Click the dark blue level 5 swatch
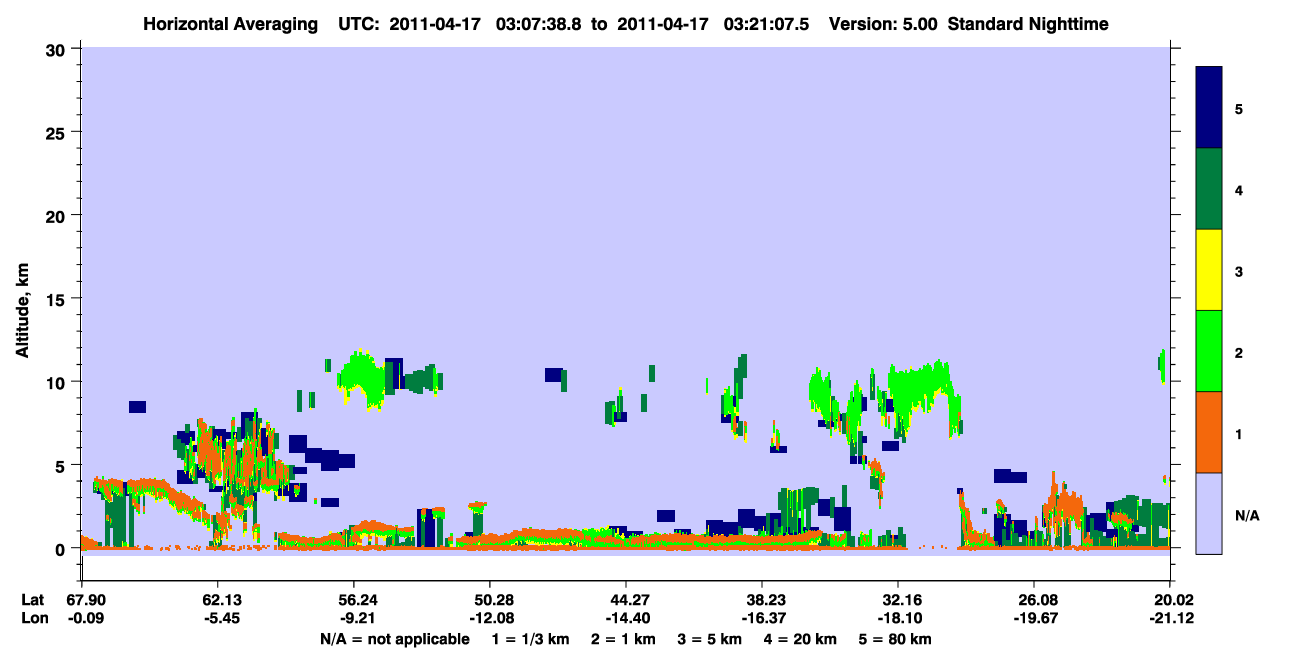The width and height of the screenshot is (1300, 667). (x=1209, y=107)
